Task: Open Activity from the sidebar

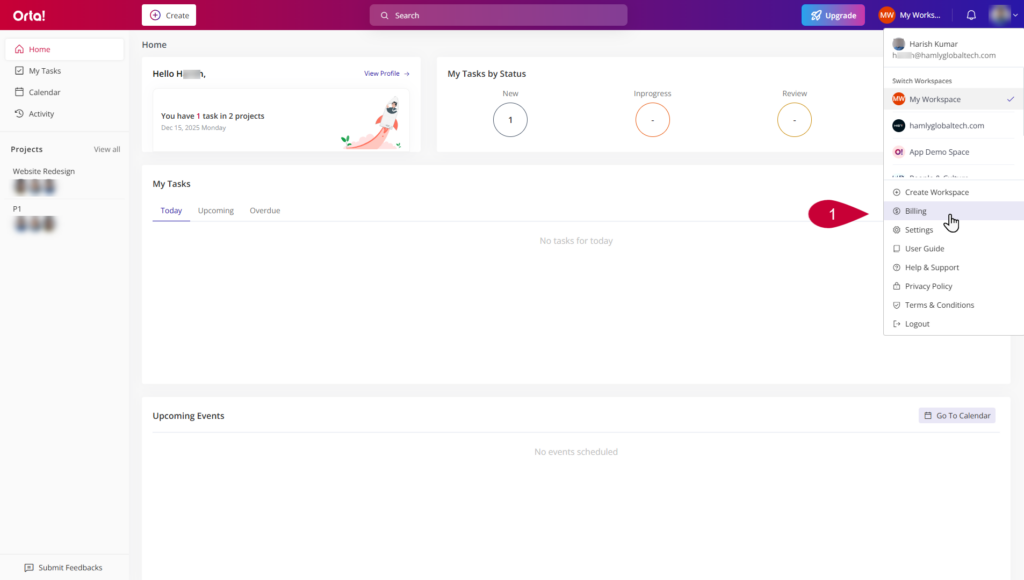Action: (x=41, y=114)
